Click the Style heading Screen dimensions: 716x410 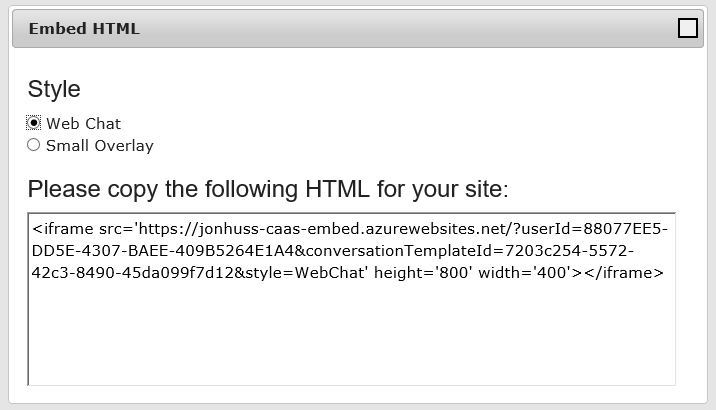[54, 89]
